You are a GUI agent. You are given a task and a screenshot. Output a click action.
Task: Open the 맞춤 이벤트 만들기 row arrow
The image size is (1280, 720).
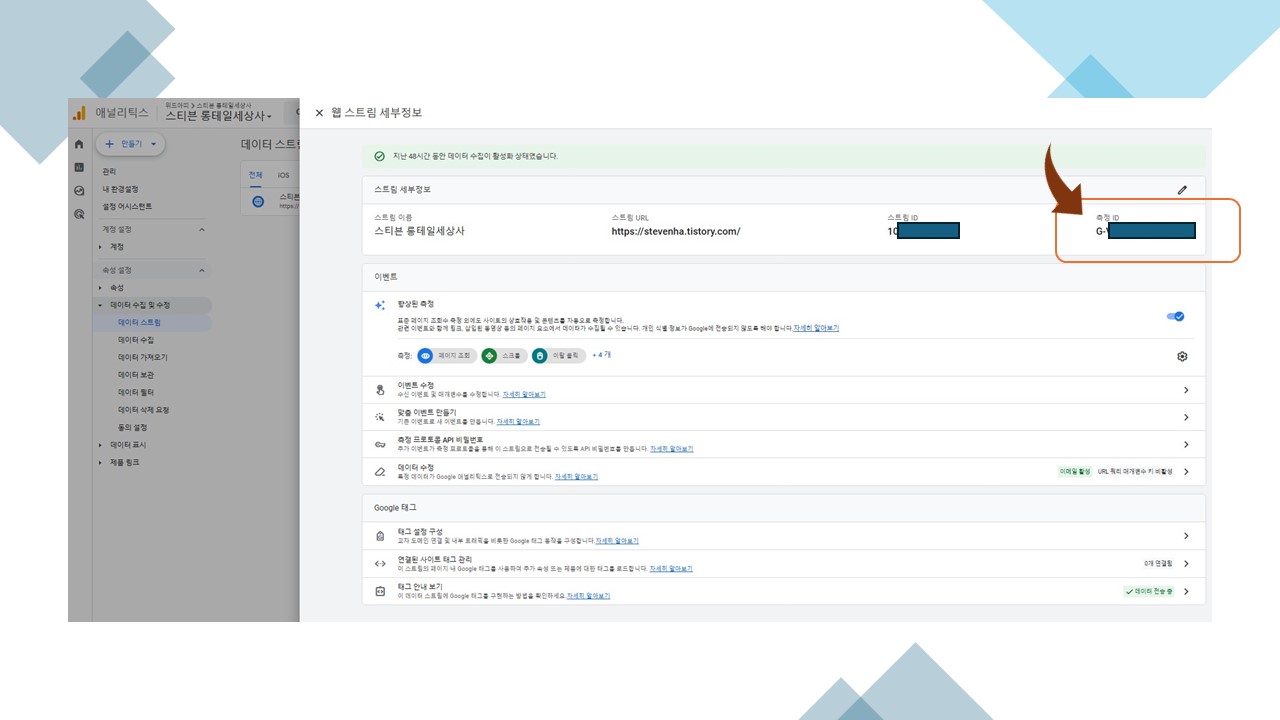coord(1186,417)
